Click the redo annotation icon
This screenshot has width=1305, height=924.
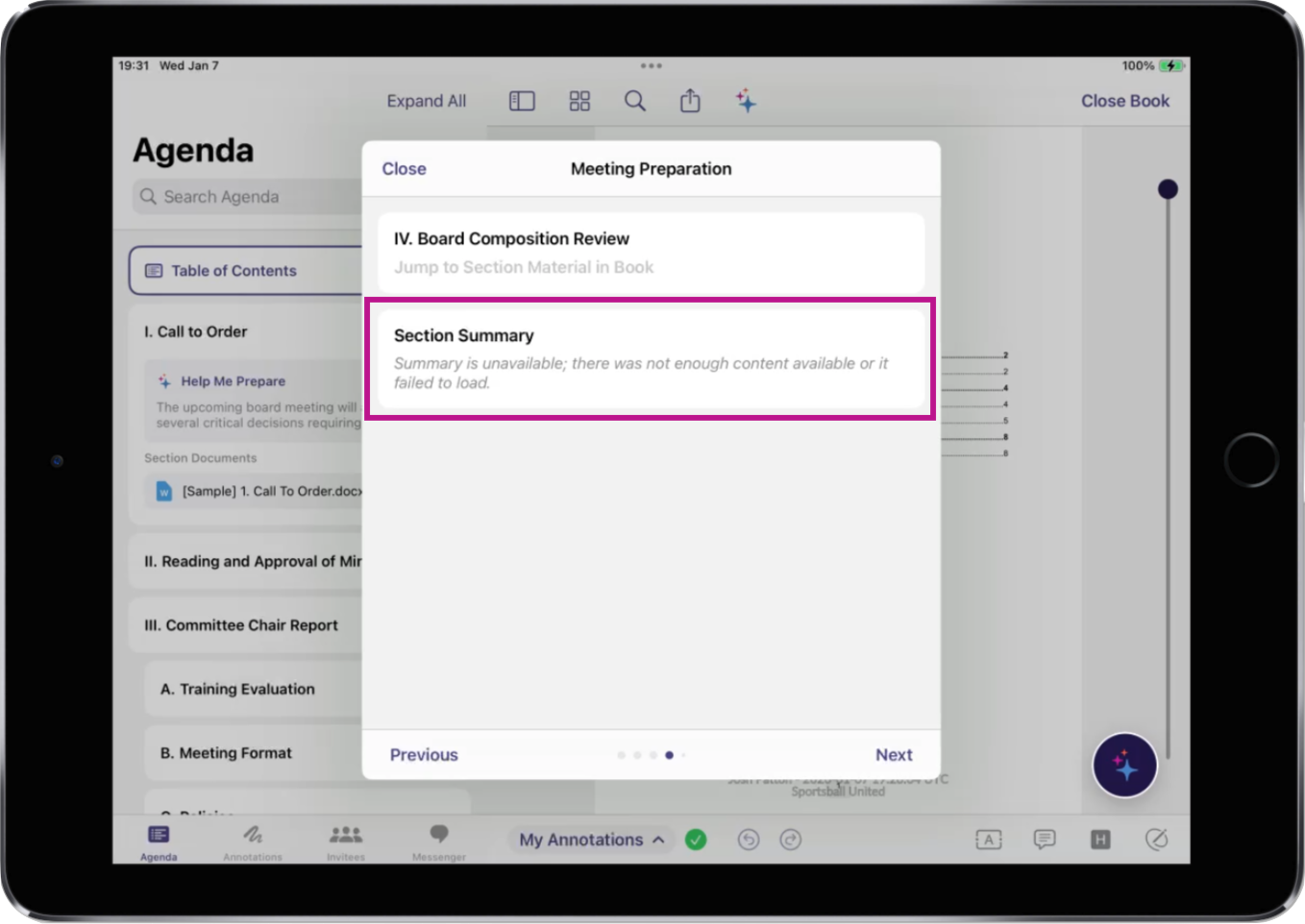coord(790,839)
